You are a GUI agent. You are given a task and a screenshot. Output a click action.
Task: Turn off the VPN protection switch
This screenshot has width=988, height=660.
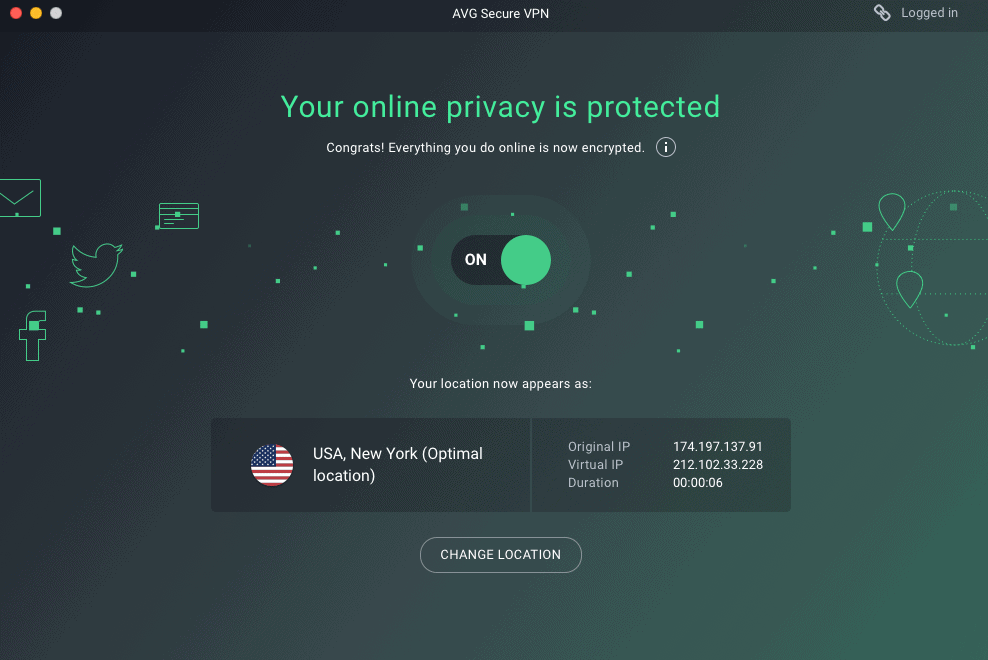(x=500, y=260)
